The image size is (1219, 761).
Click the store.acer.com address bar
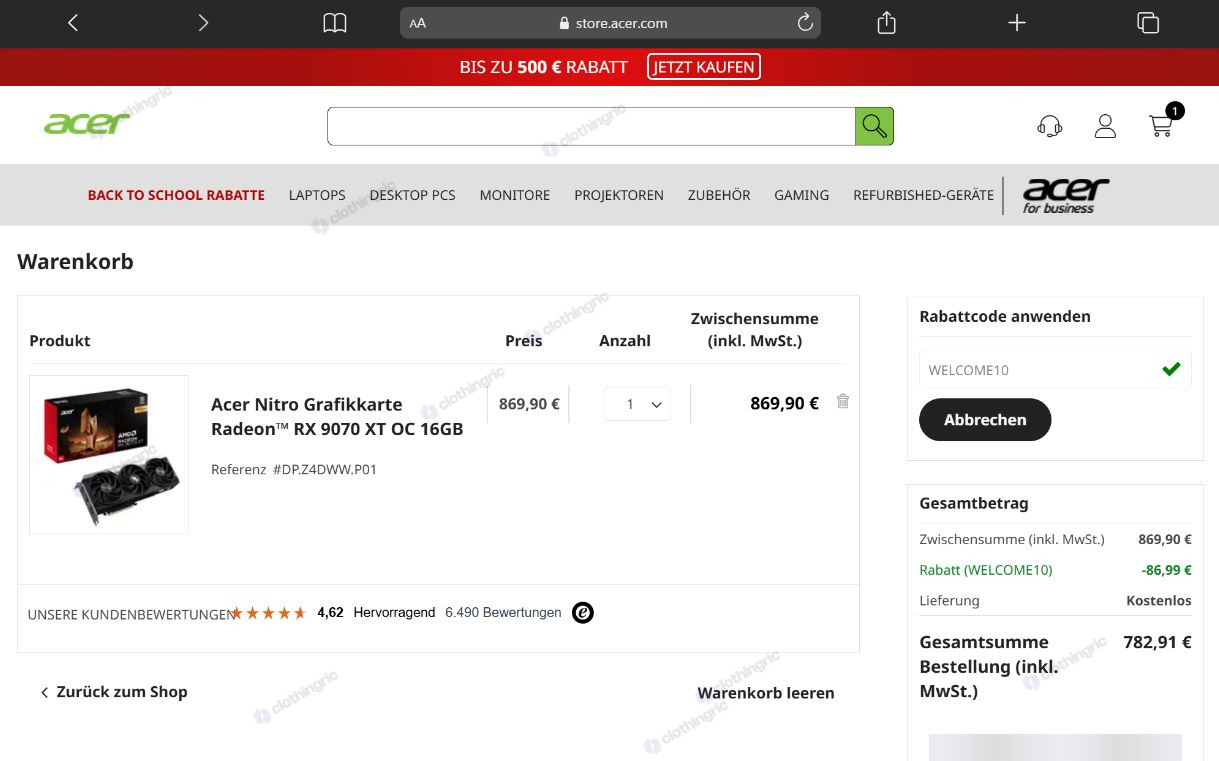[610, 23]
